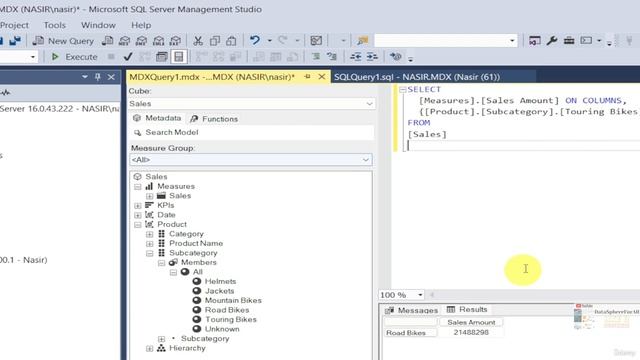Screen dimensions: 640x360
Task: Click the Parse checkmark icon
Action: [128, 57]
